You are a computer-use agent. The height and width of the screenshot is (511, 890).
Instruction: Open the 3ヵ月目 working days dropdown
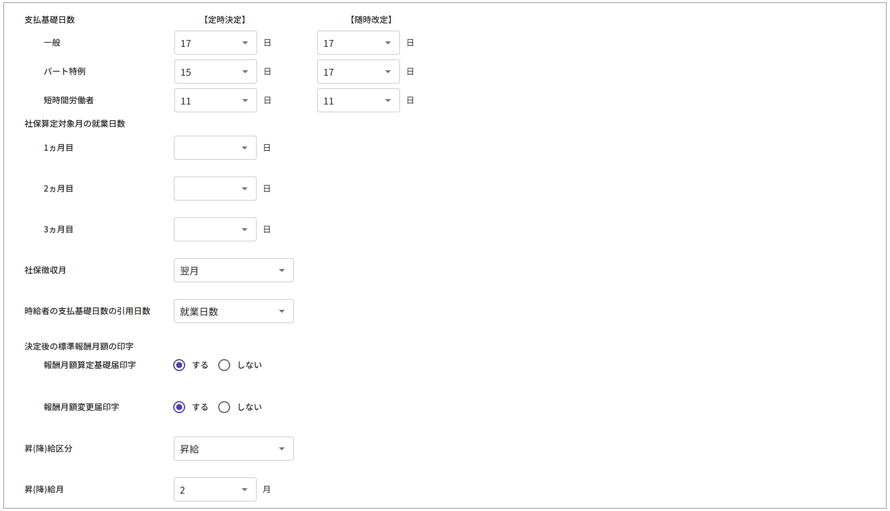[215, 230]
